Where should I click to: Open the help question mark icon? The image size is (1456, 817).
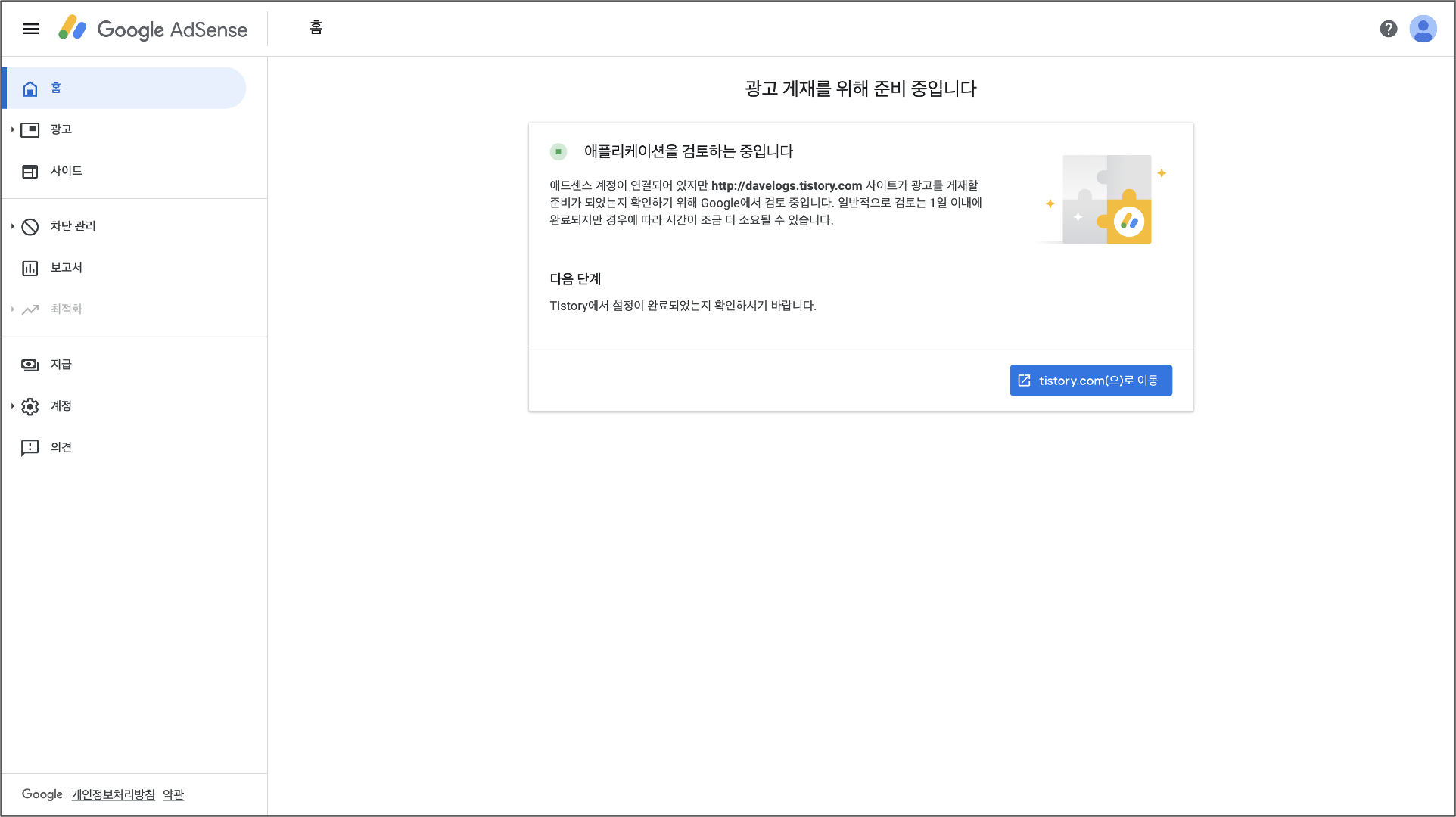coord(1388,29)
